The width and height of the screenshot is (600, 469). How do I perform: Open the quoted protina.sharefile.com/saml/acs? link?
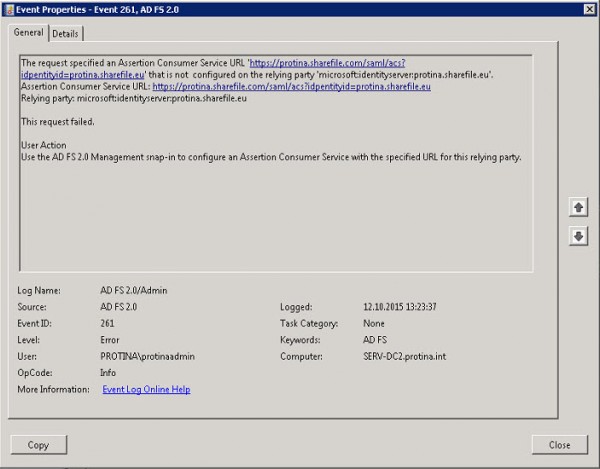coord(328,63)
